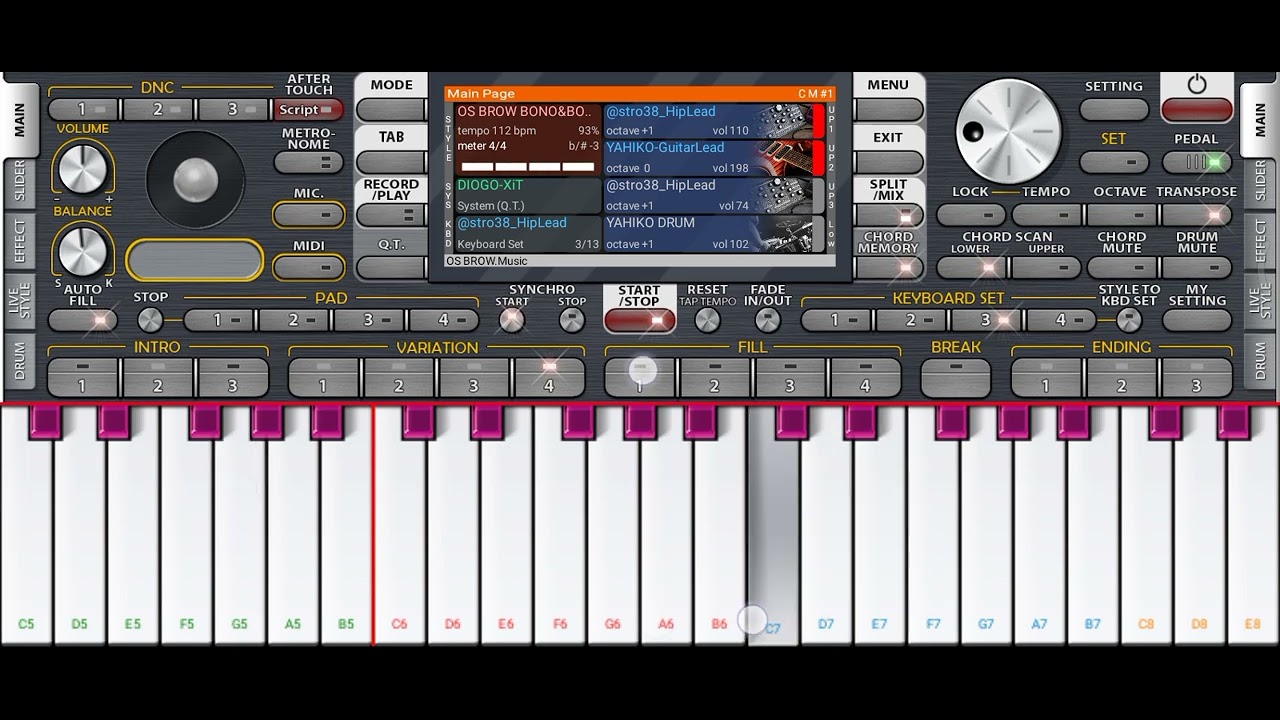Screen dimensions: 1280x720
Task: Enable Drum Mute
Action: [x=1197, y=267]
